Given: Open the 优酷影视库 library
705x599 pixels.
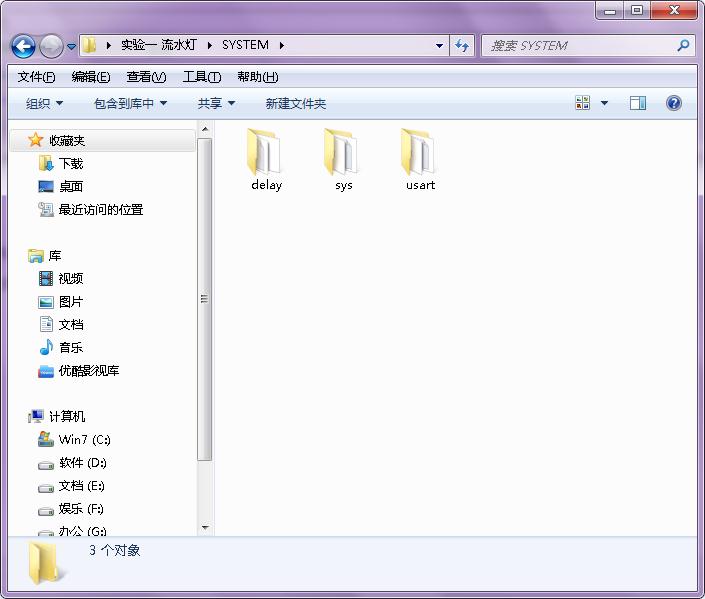Looking at the screenshot, I should [89, 371].
